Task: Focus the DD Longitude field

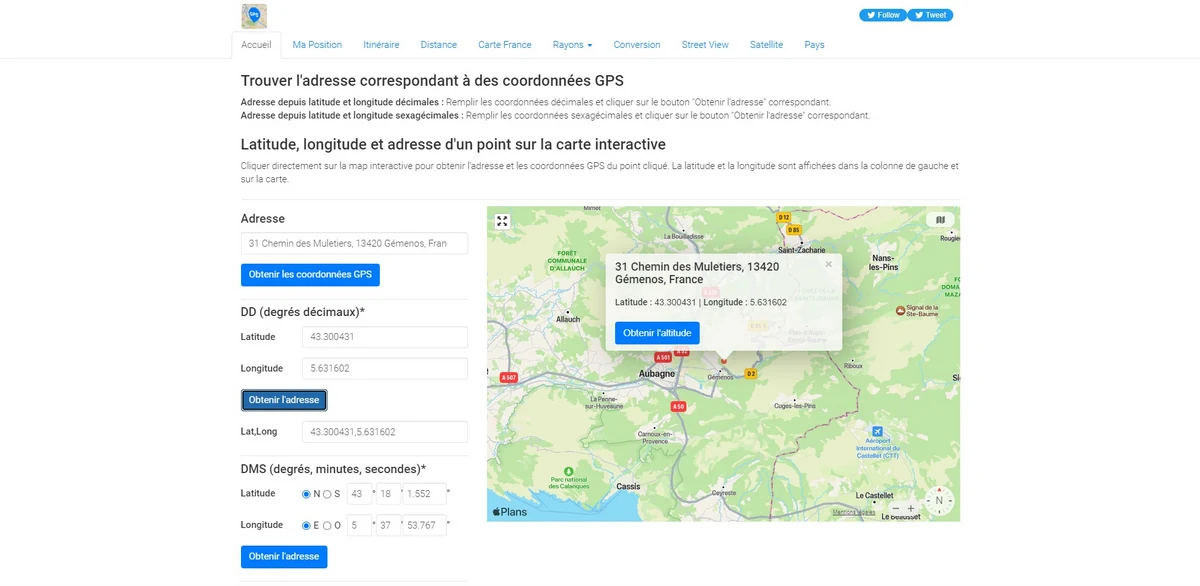Action: pos(385,369)
